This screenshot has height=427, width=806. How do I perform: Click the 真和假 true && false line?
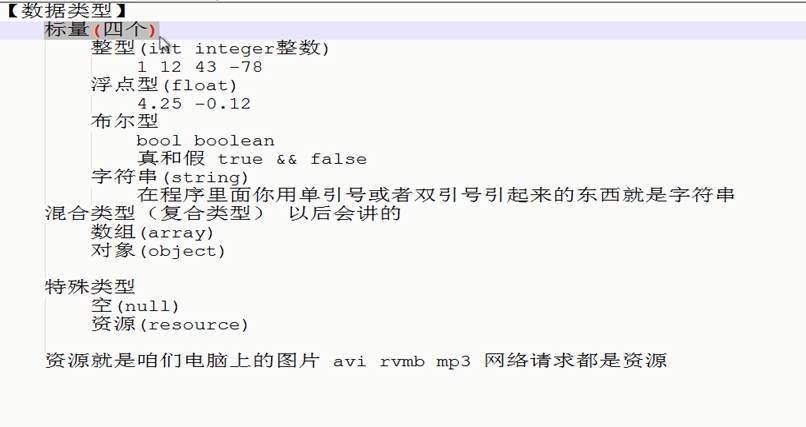[x=252, y=158]
